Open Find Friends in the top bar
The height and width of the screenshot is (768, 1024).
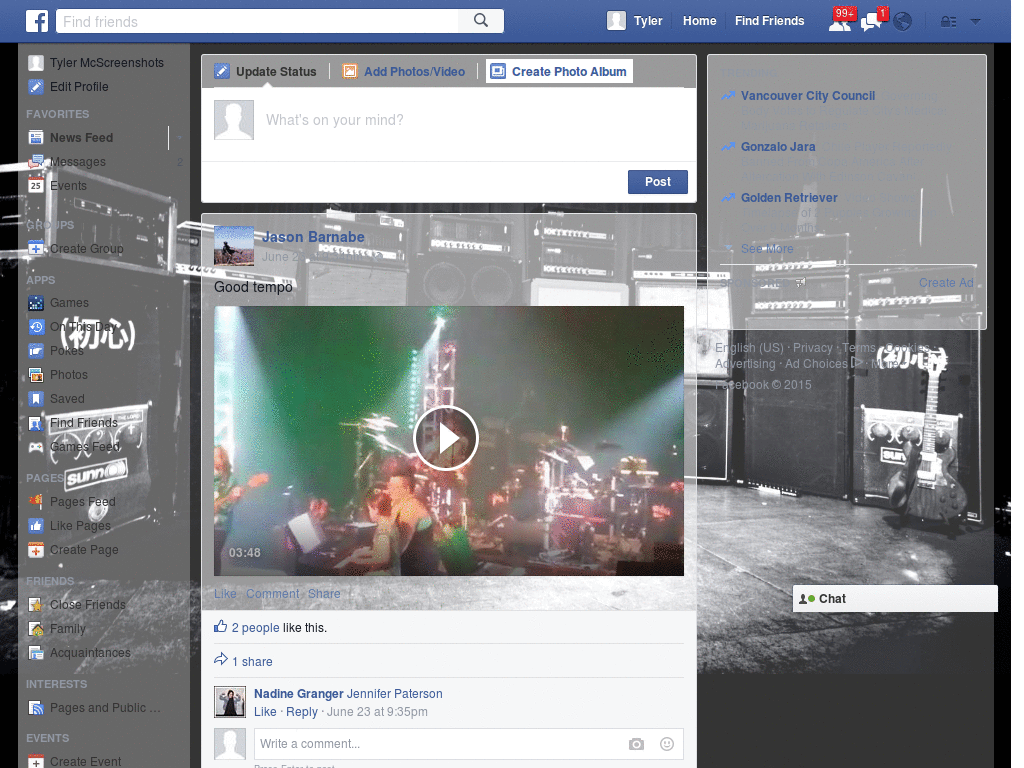pyautogui.click(x=769, y=21)
